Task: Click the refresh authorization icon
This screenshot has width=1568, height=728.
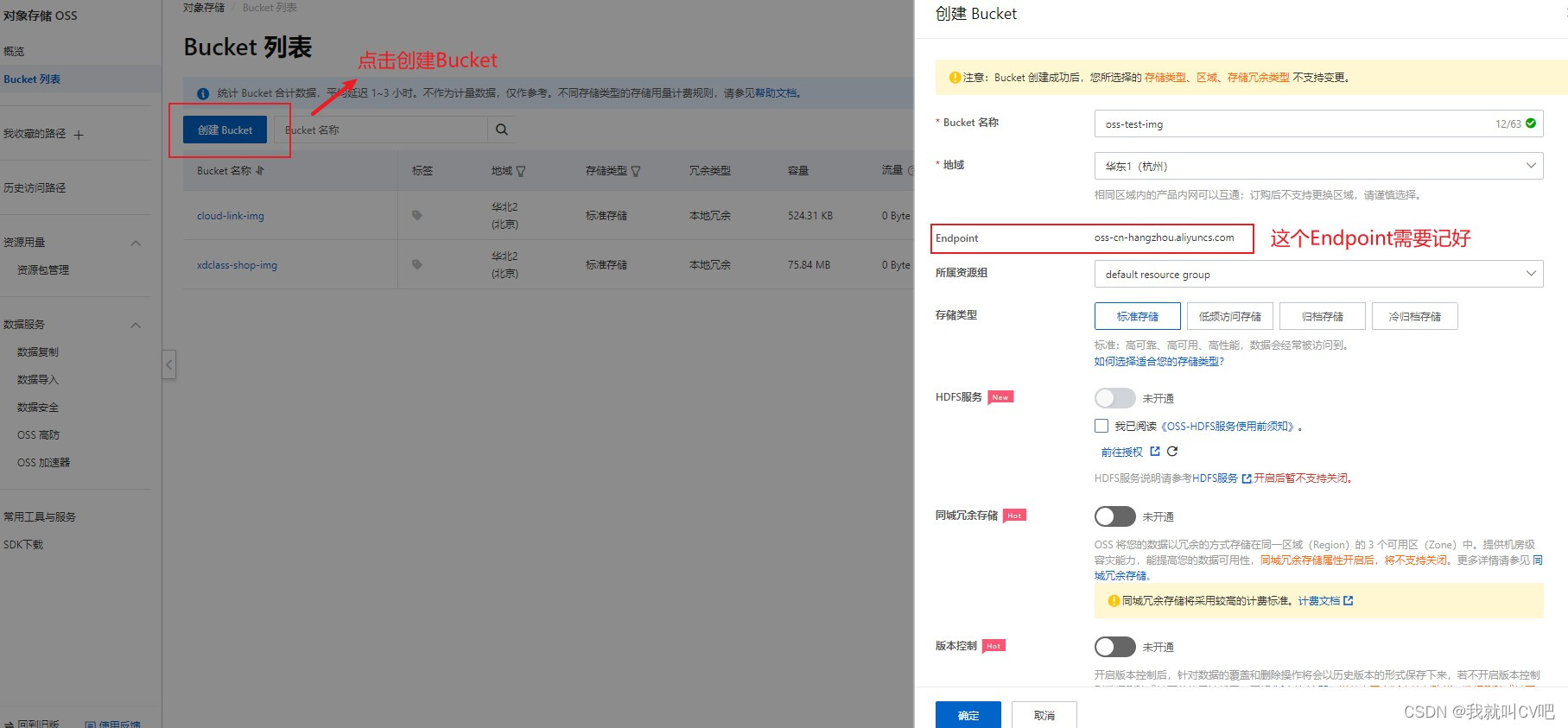Action: (1172, 452)
